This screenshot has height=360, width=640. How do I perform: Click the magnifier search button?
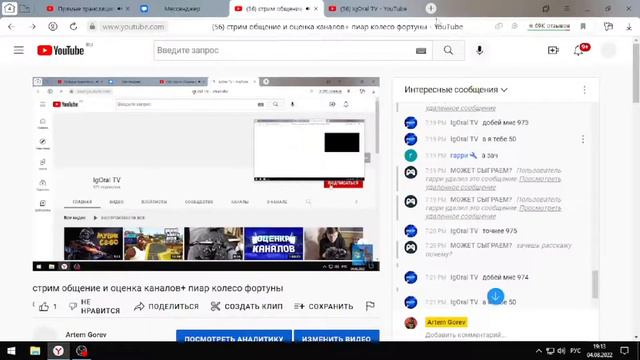(448, 50)
